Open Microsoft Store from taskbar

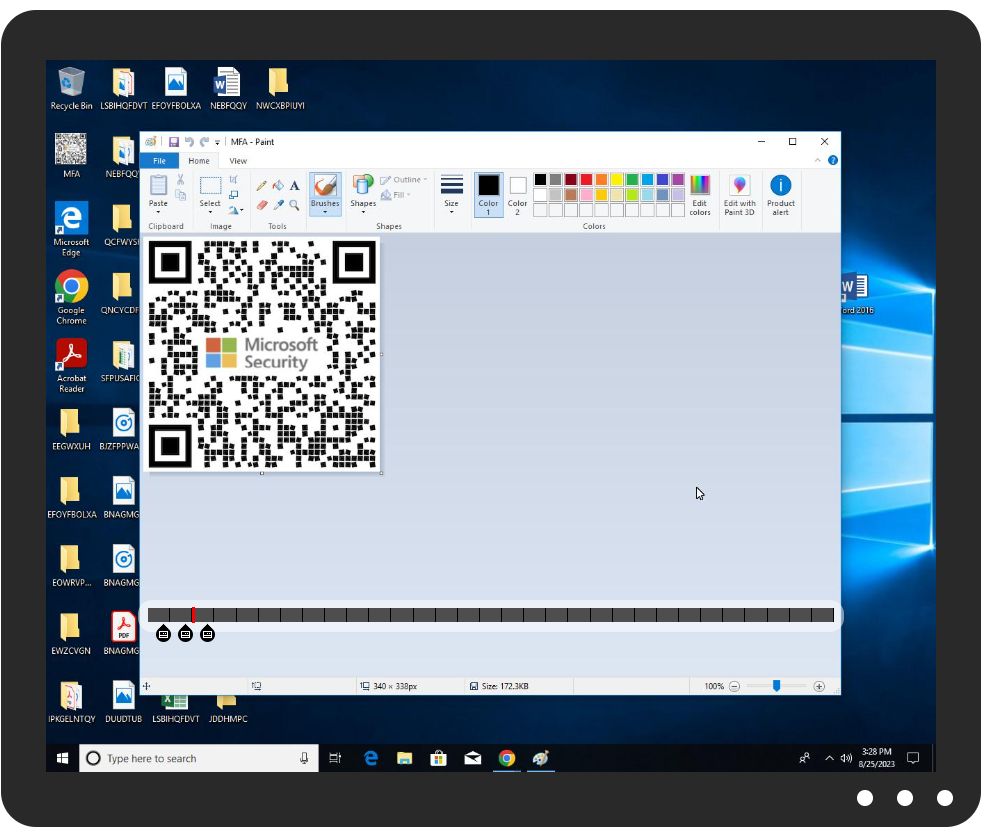(438, 760)
